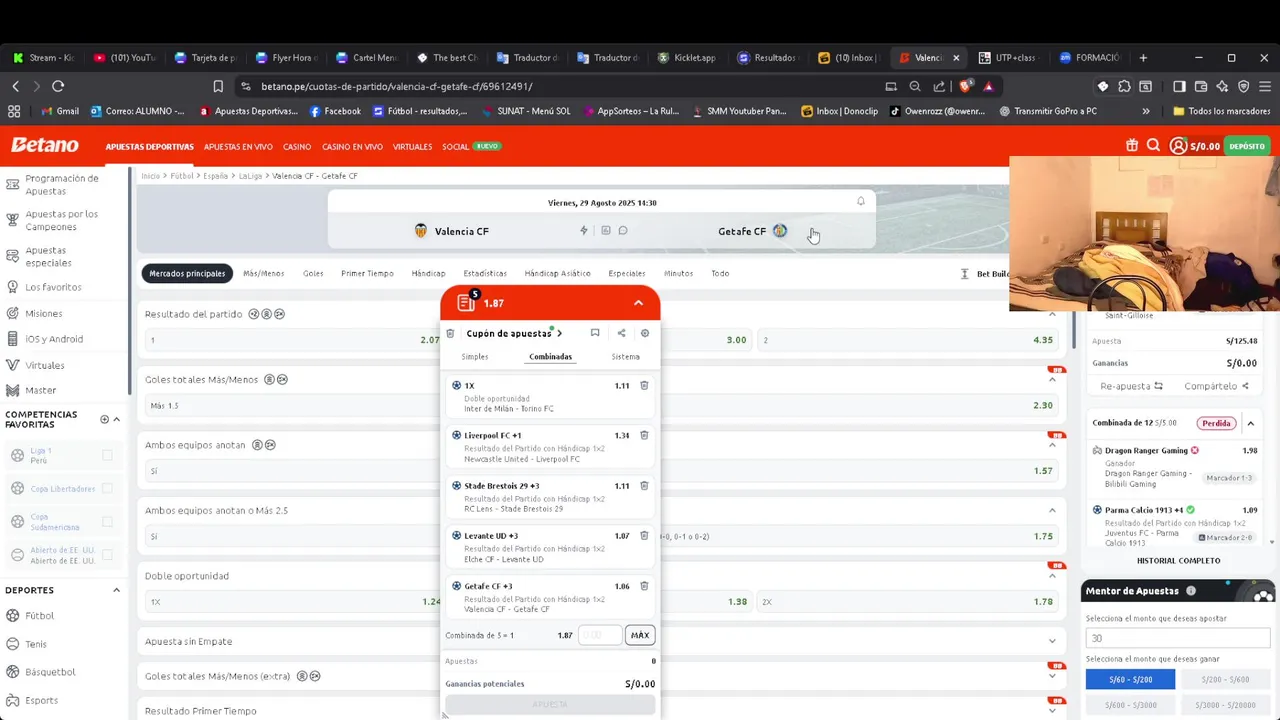This screenshot has height=720, width=1280.
Task: Select the Hándicap Asiático markets tab
Action: pyautogui.click(x=557, y=273)
